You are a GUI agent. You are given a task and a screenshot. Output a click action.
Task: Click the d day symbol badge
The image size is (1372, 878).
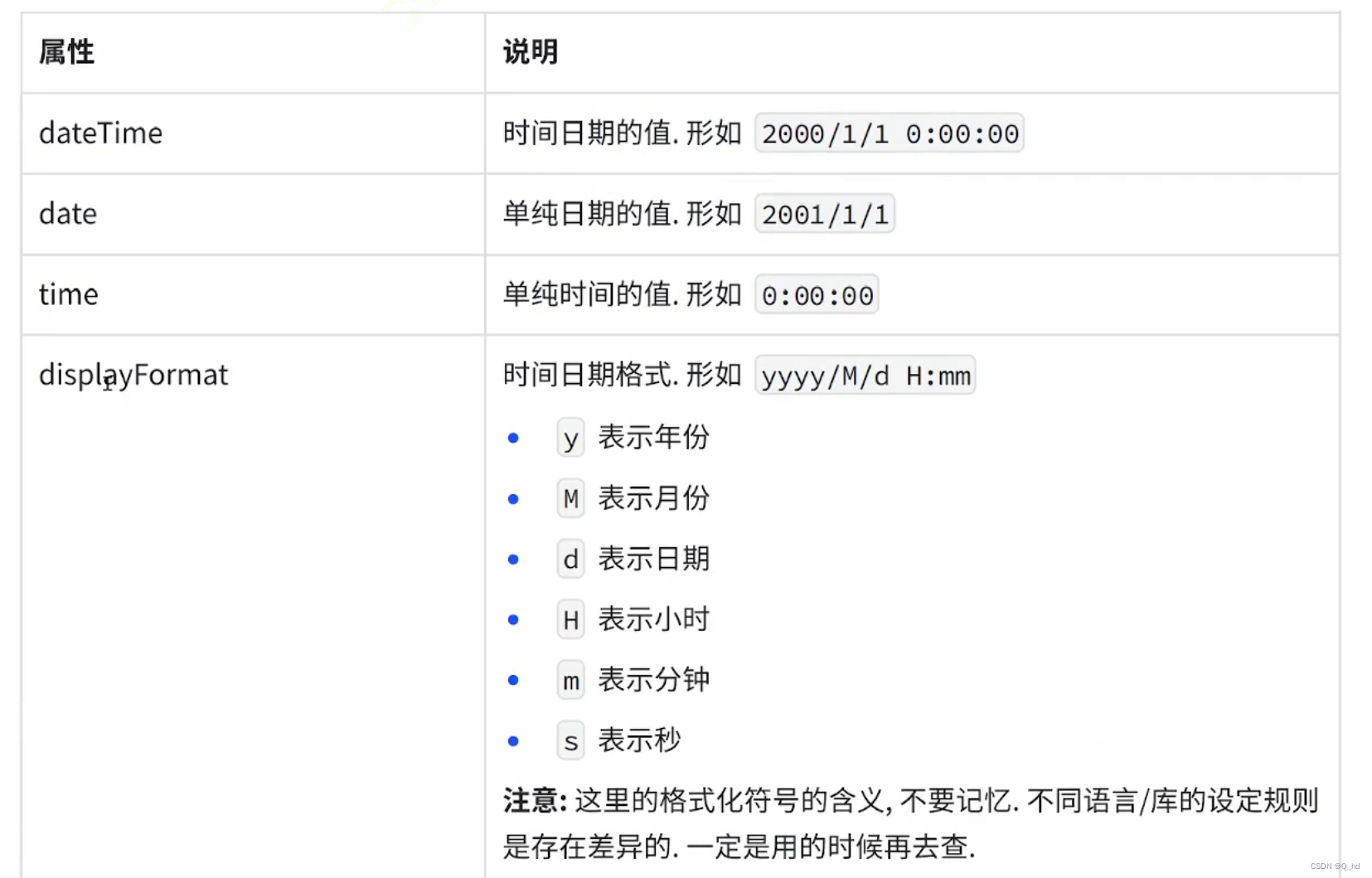click(570, 559)
